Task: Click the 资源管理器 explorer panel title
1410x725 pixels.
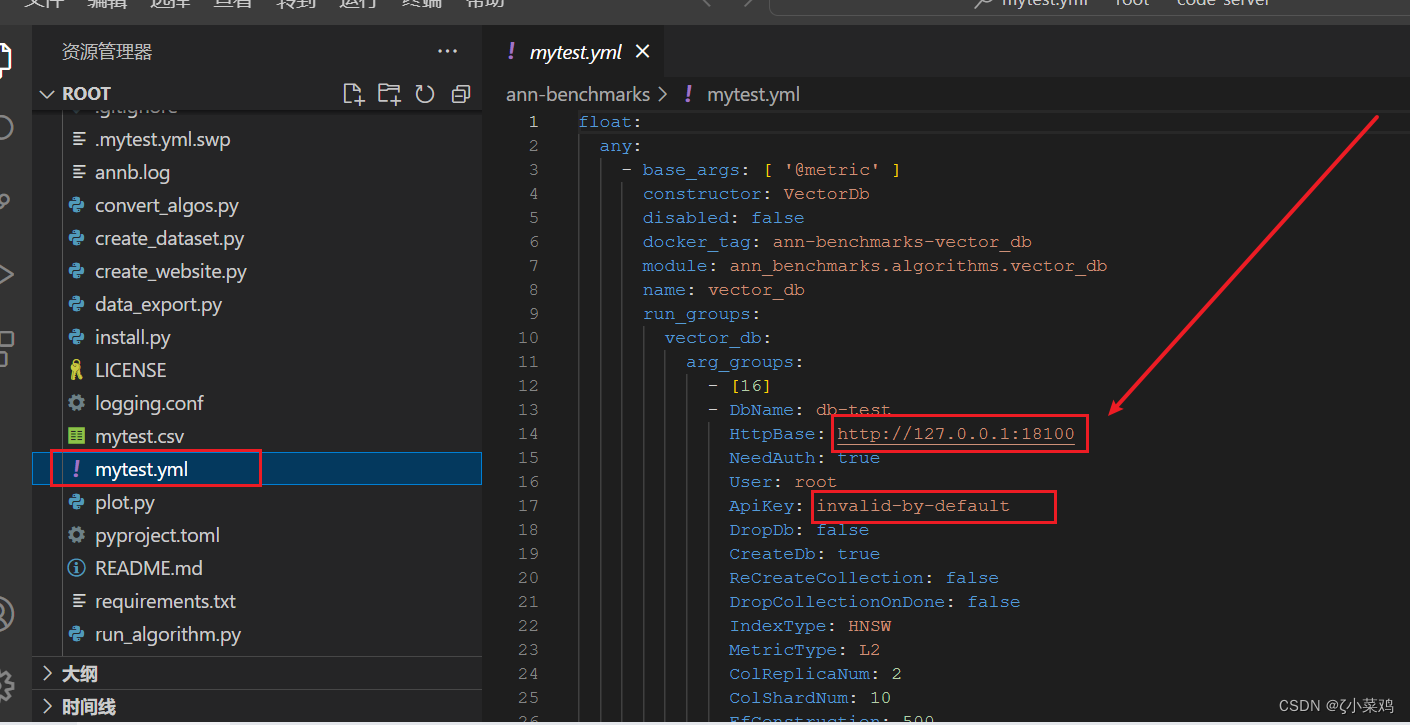Action: point(107,52)
